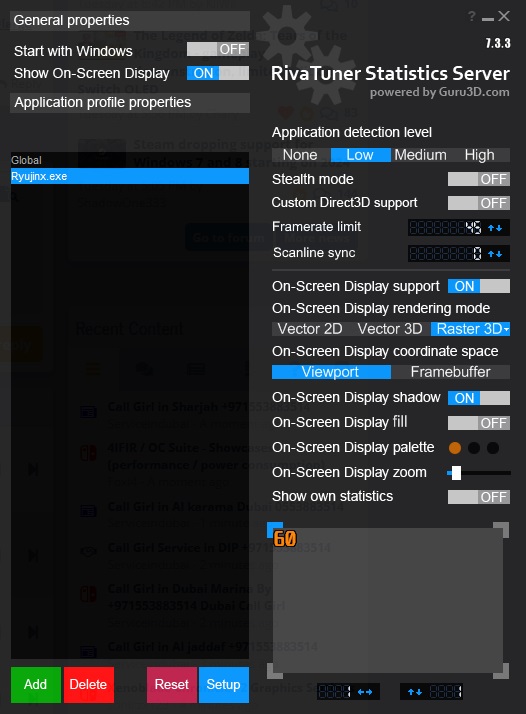
Task: Click the orange 60 OSD preview counter
Action: pos(285,539)
